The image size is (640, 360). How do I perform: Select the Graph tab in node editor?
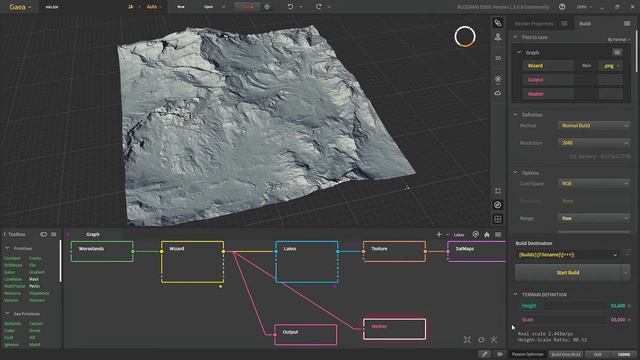pyautogui.click(x=93, y=234)
